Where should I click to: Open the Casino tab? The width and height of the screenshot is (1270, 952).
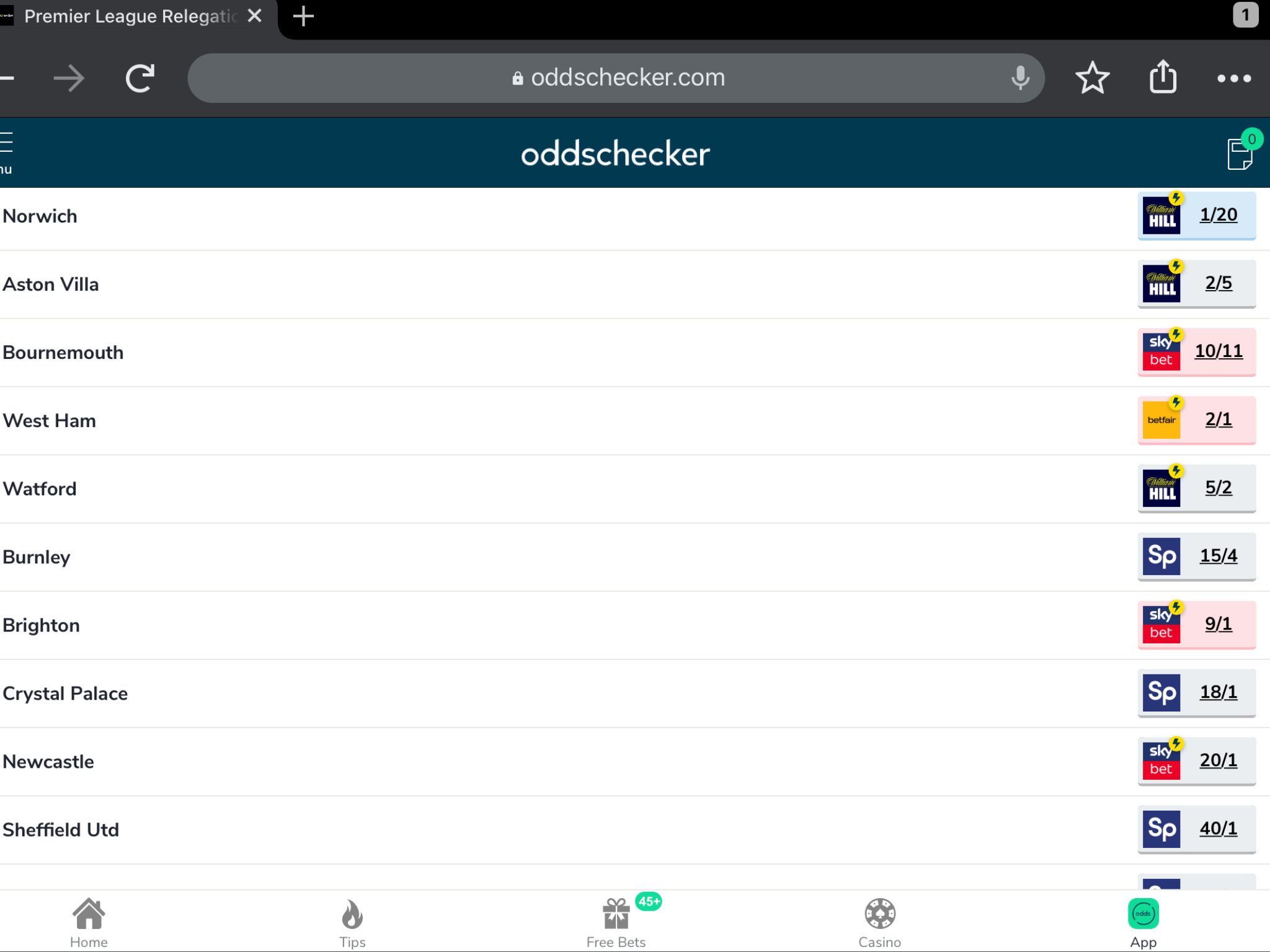click(880, 923)
